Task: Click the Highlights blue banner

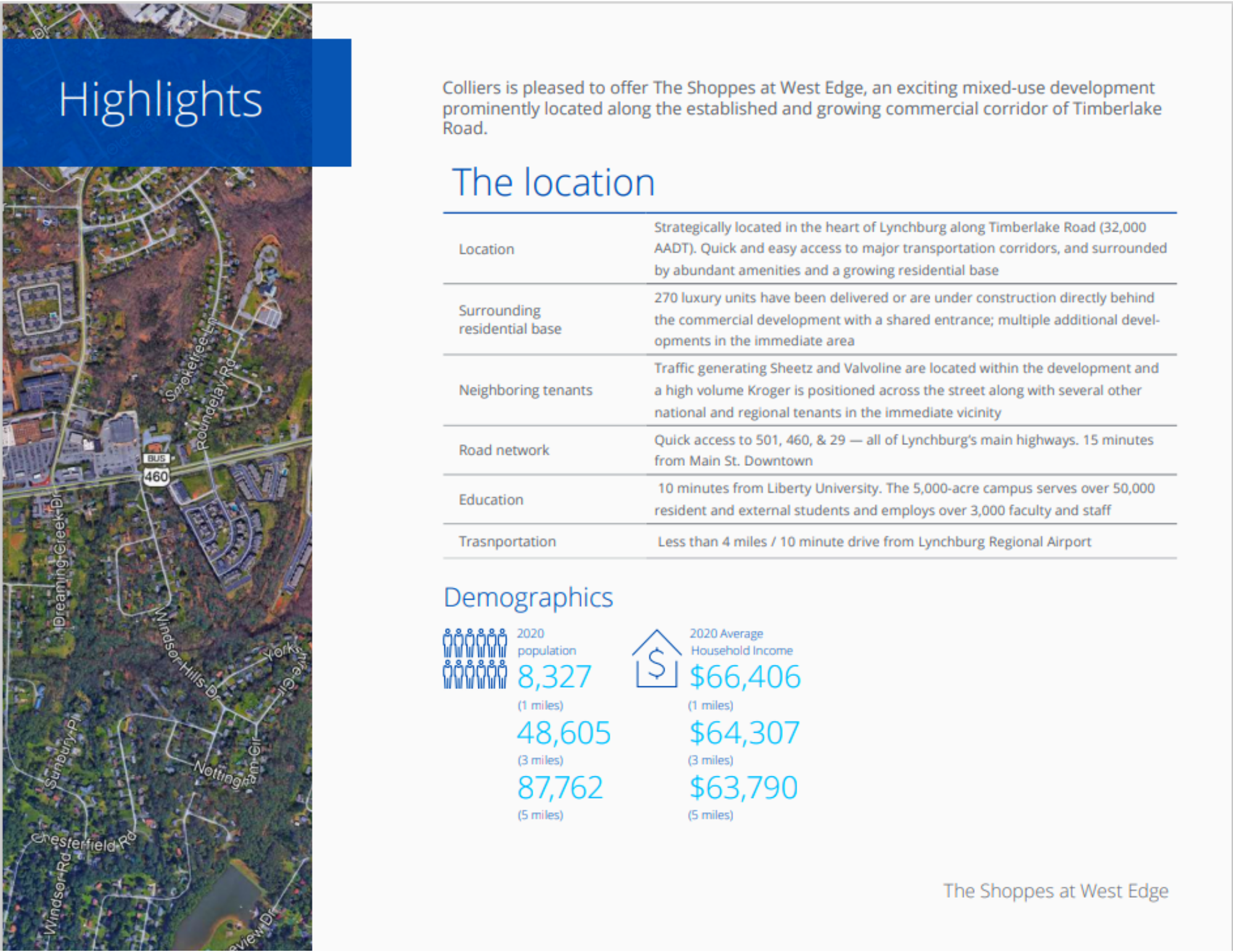Action: tap(176, 102)
